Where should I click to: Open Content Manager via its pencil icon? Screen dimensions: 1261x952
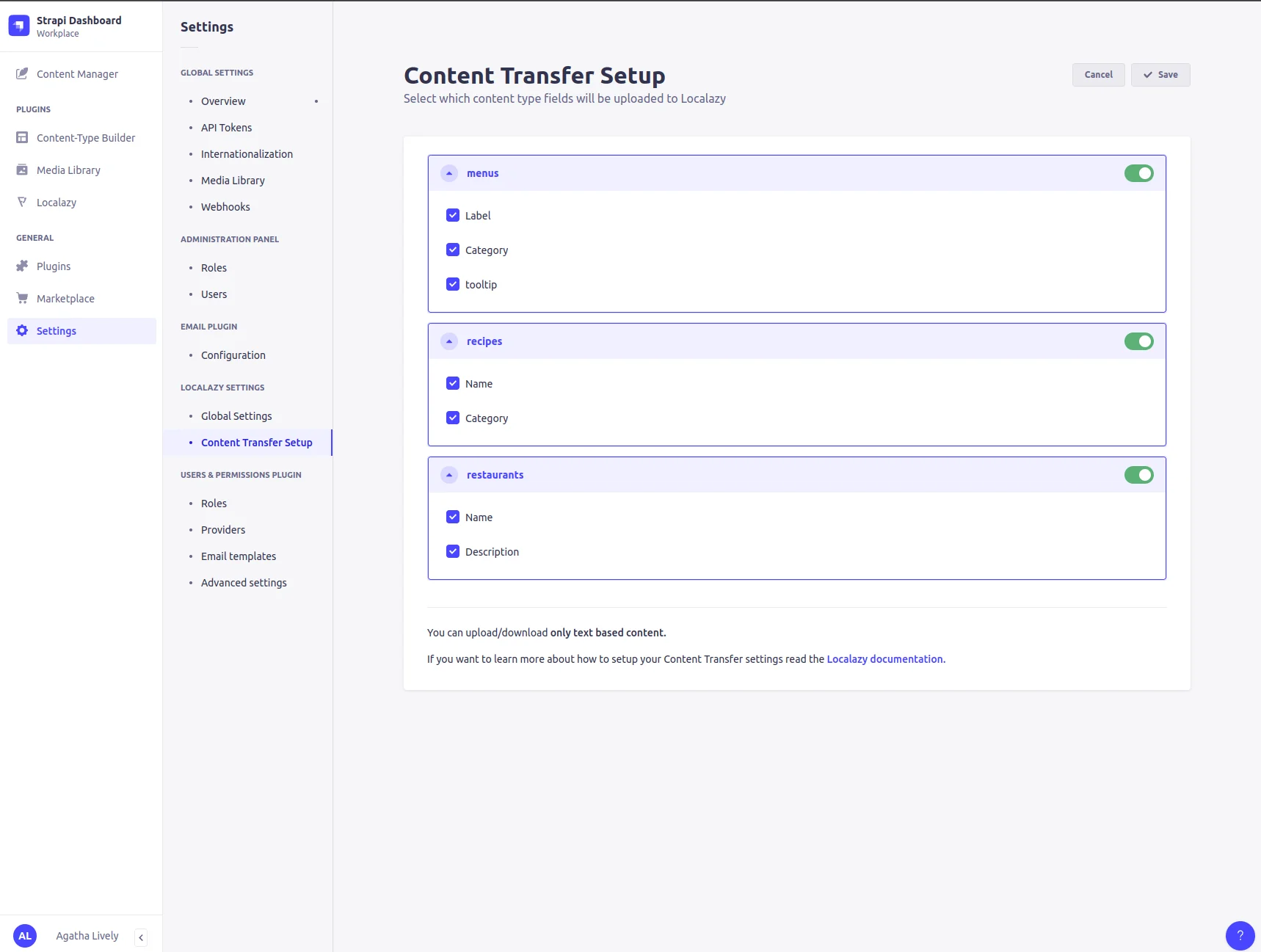22,74
